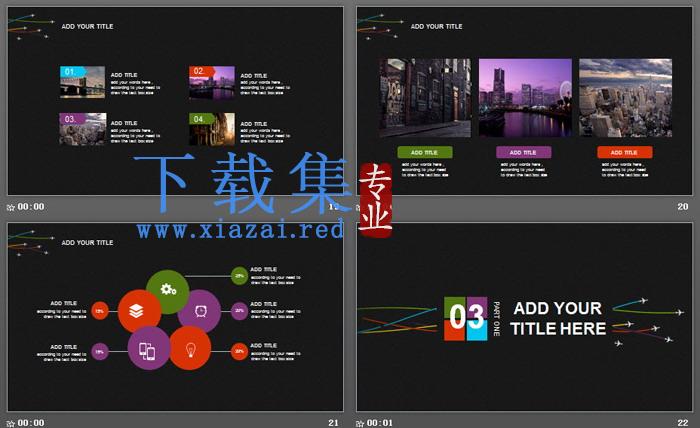Viewport: 700px width, 428px height.
Task: Select the bridge photo labeled 01.
Action: (83, 82)
